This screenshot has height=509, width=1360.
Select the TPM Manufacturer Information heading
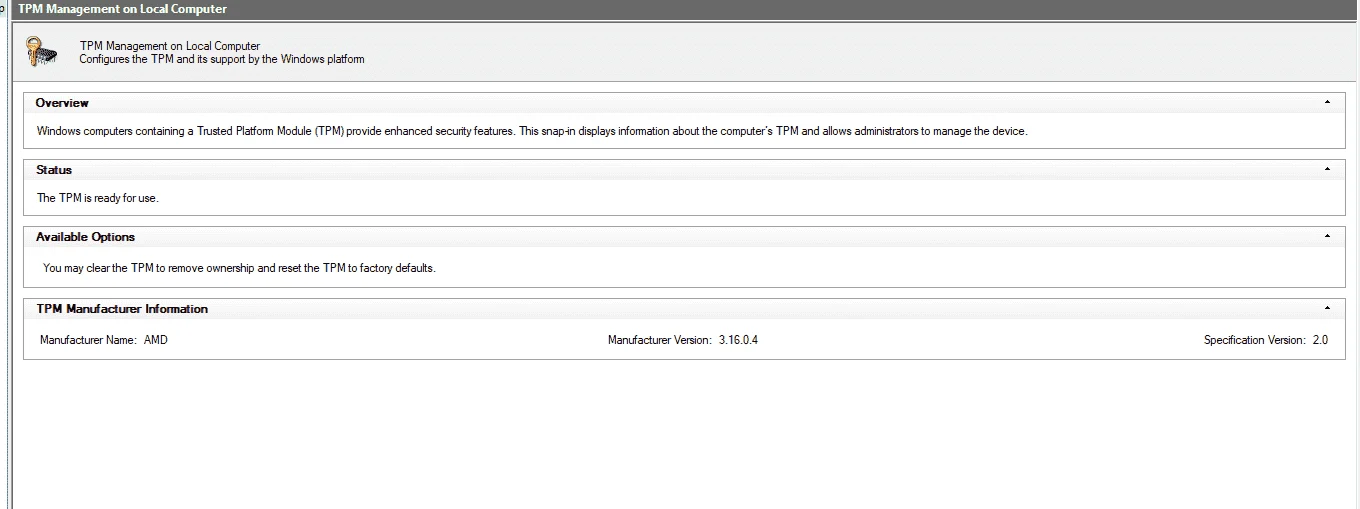click(122, 309)
